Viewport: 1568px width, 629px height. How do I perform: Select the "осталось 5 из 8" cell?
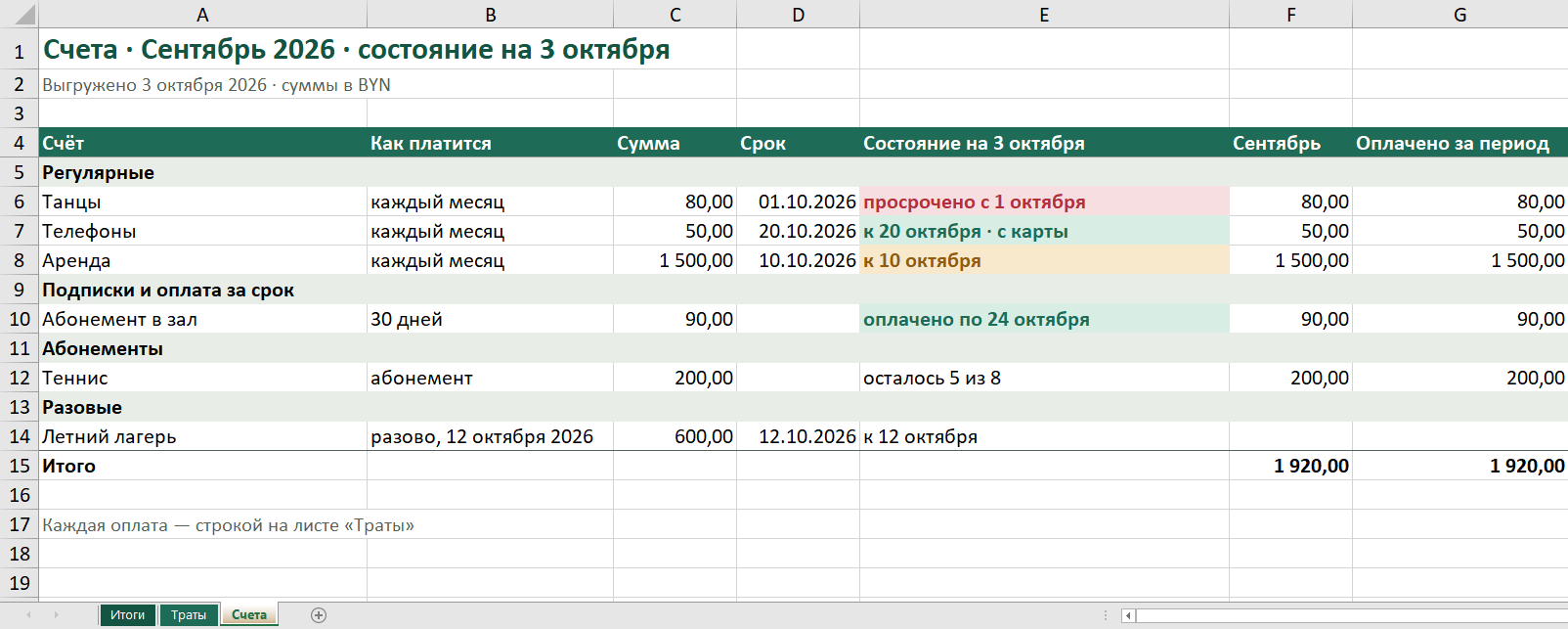[1044, 378]
